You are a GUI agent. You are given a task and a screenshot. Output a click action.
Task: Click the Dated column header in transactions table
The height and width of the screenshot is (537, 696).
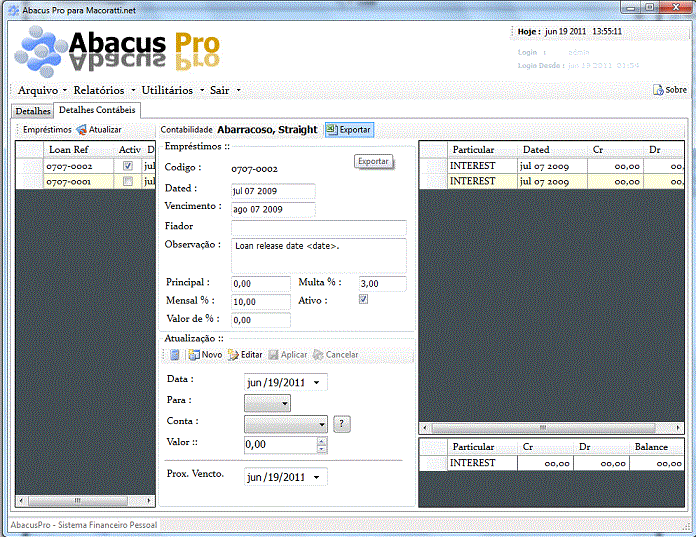pyautogui.click(x=552, y=150)
